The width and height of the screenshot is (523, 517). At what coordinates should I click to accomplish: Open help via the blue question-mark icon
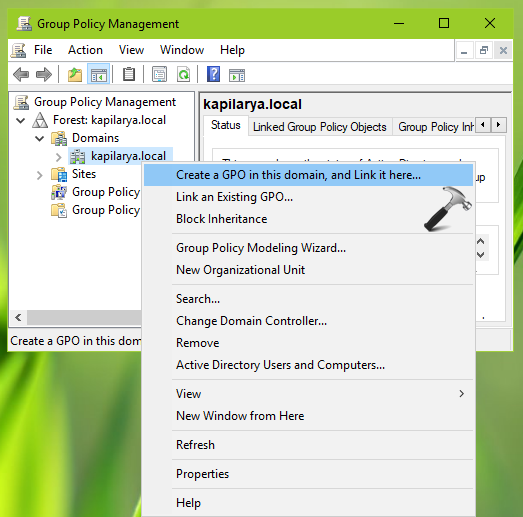[x=213, y=74]
